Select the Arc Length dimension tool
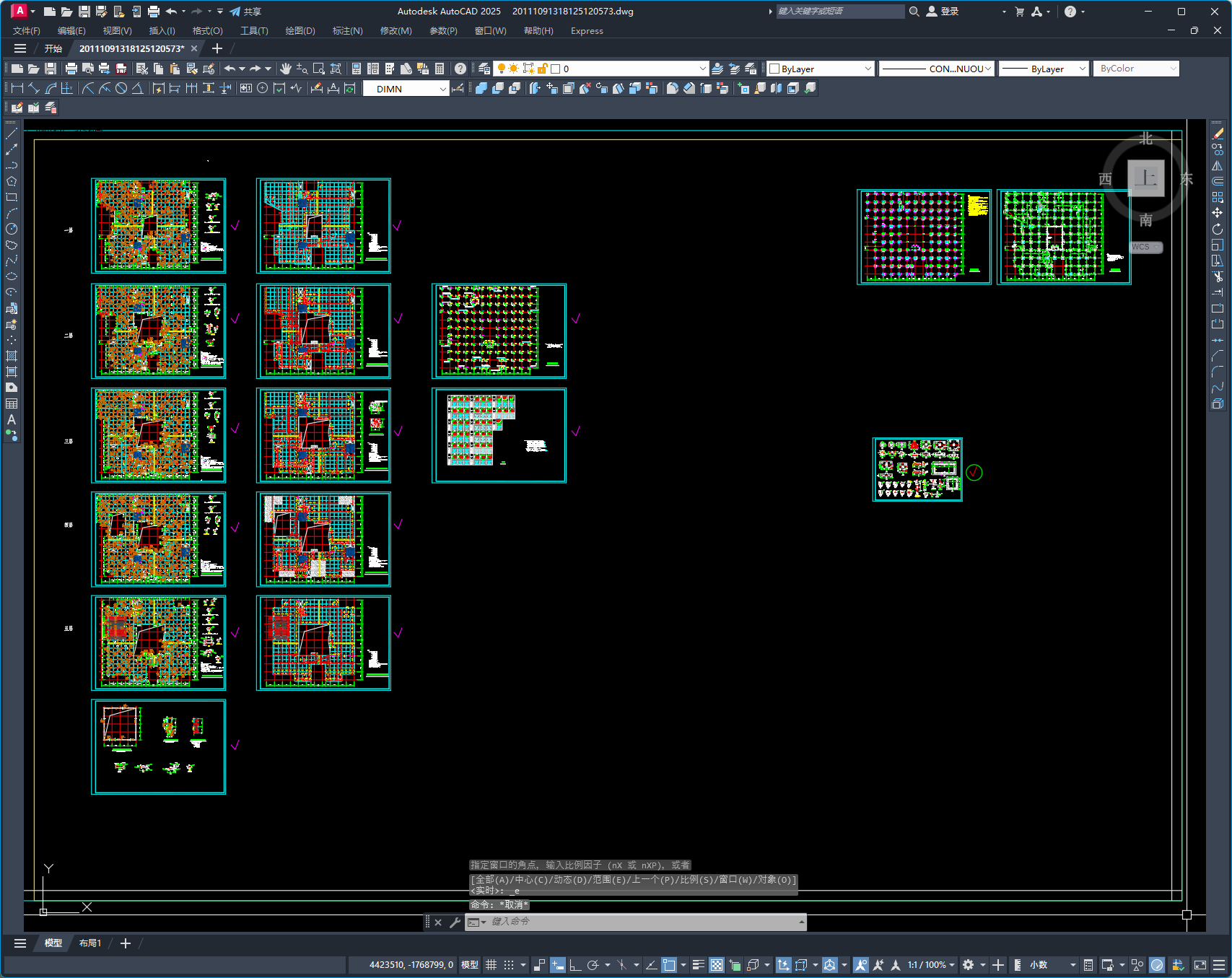 pyautogui.click(x=51, y=88)
